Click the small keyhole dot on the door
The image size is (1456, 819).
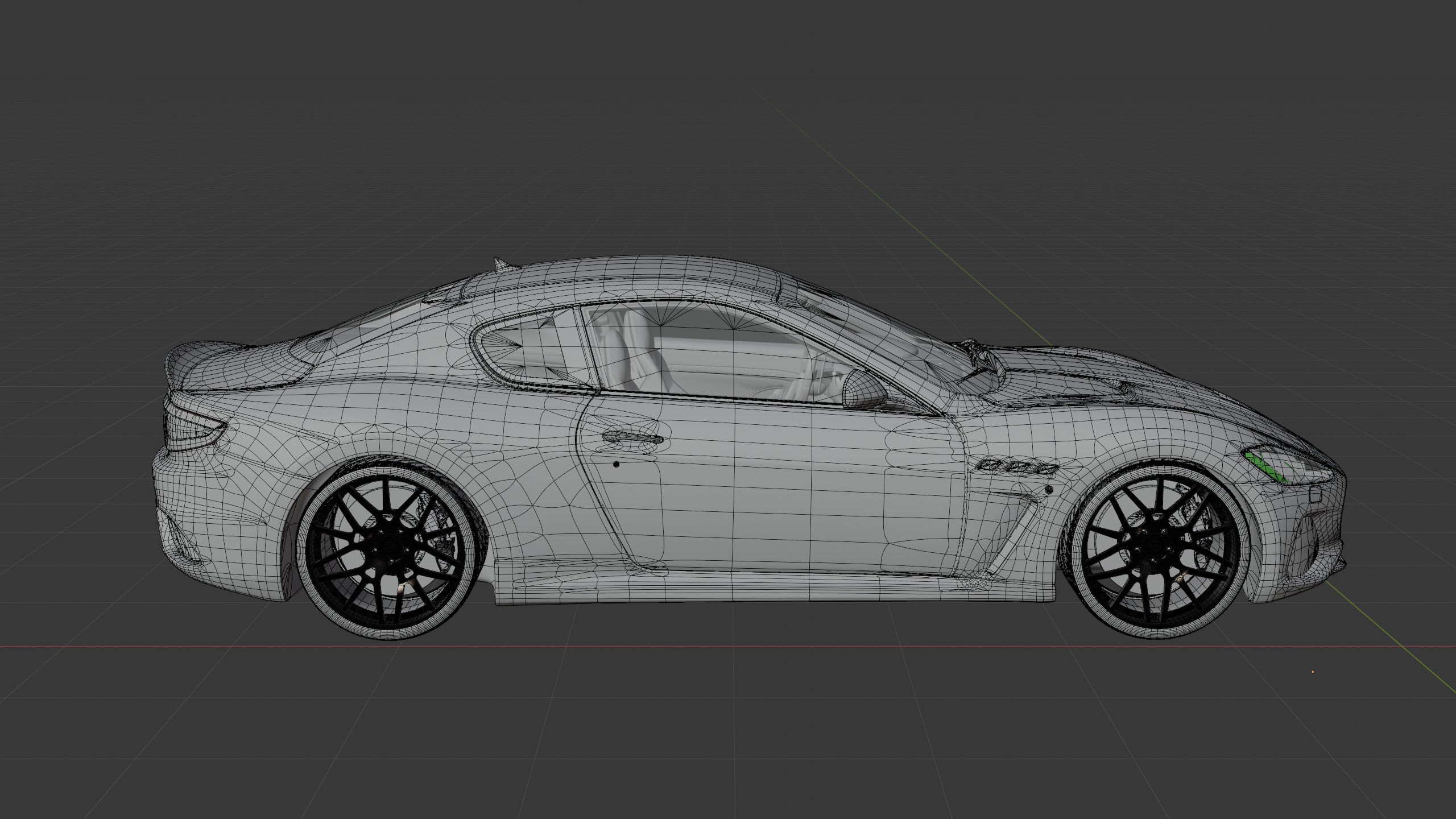tap(617, 464)
